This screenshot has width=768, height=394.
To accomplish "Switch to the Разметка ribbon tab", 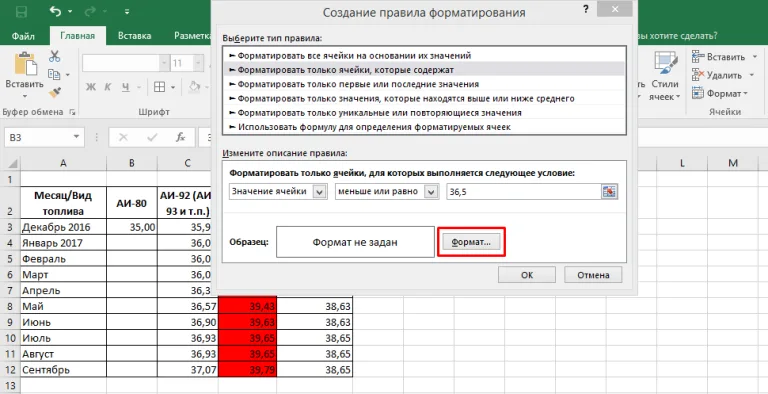I will (x=192, y=36).
